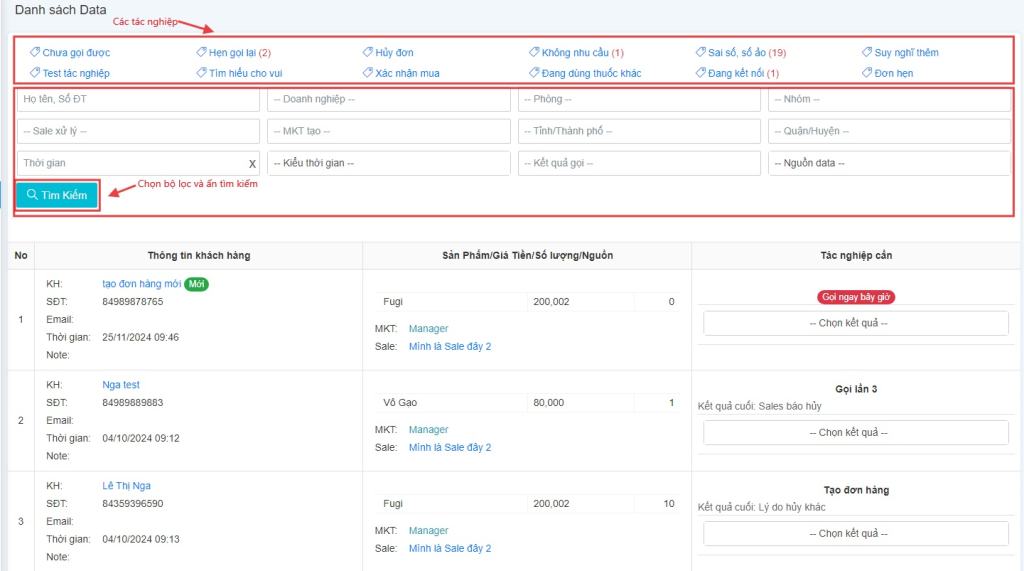Select Chọn kết quả for Nga test row
Viewport: 1024px width, 571px height.
[855, 432]
